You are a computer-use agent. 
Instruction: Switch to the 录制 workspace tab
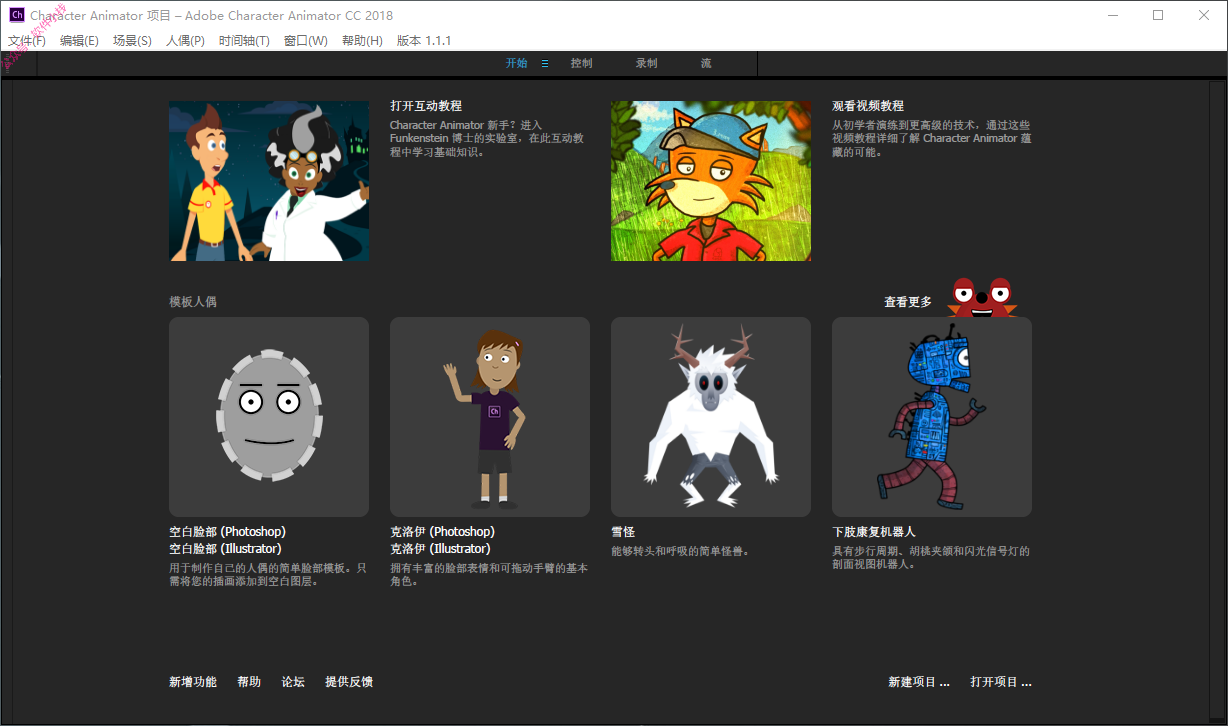(646, 63)
